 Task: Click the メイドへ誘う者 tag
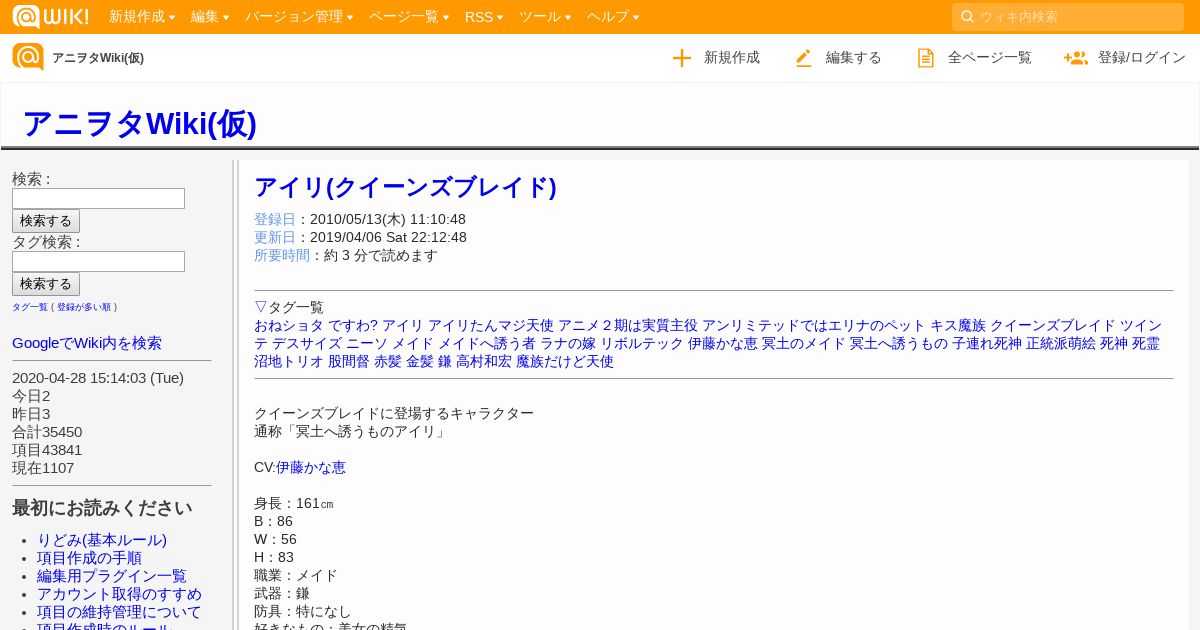coord(487,343)
